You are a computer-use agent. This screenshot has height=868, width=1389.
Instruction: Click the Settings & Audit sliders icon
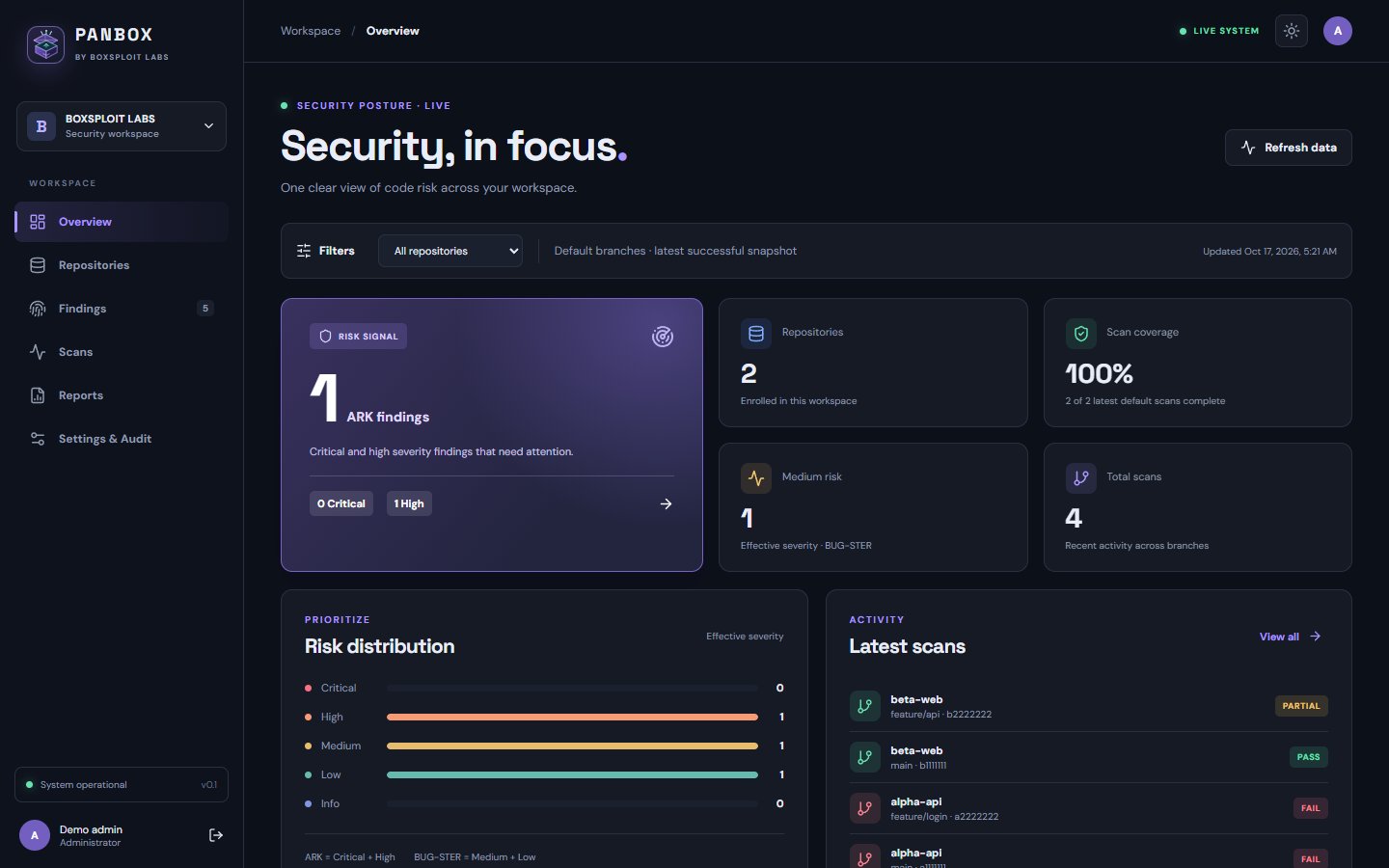[38, 439]
